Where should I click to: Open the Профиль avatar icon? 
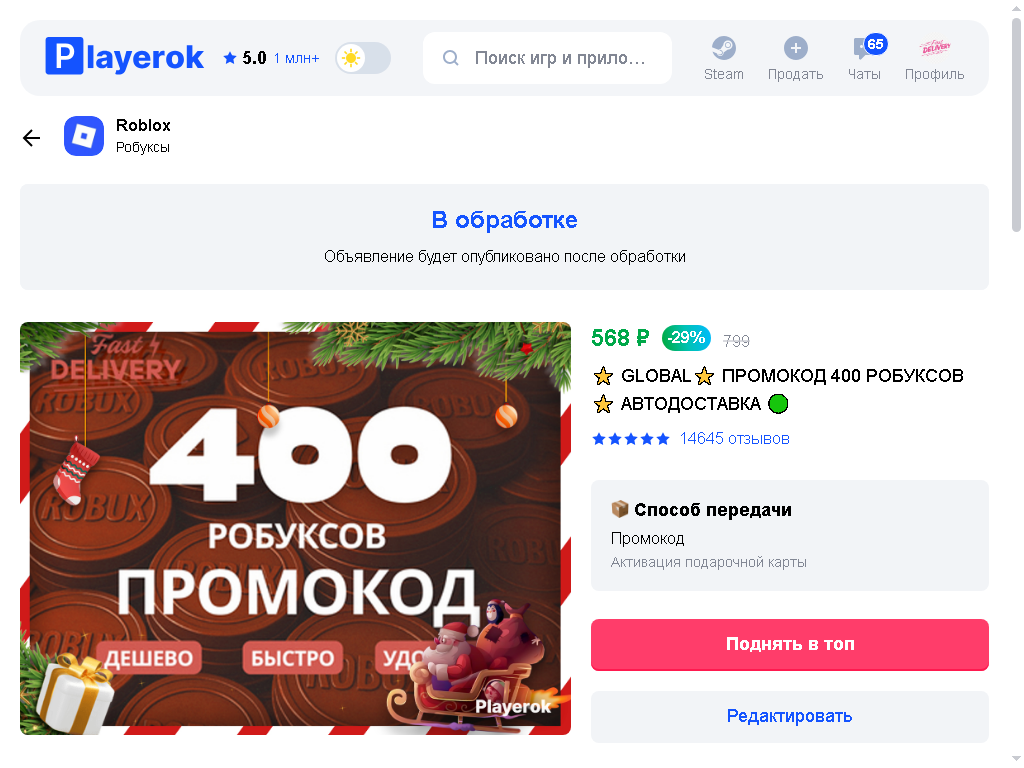935,48
